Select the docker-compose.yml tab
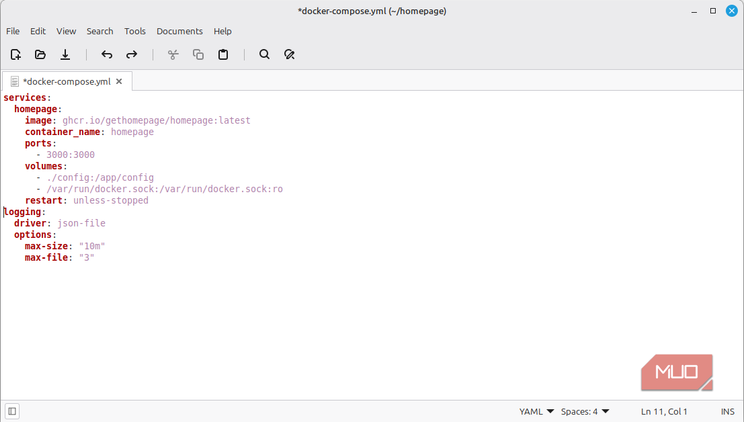Image resolution: width=744 pixels, height=422 pixels. click(x=66, y=82)
